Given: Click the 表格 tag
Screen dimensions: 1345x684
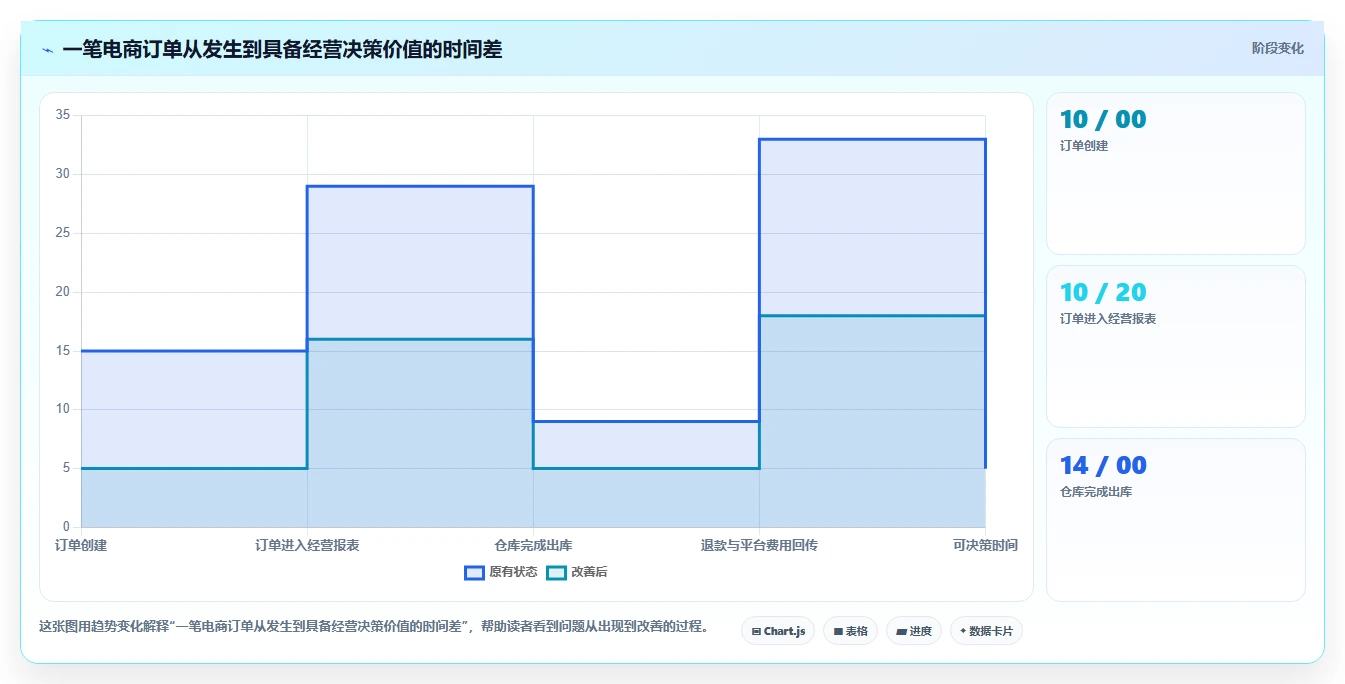Looking at the screenshot, I should pos(850,631).
